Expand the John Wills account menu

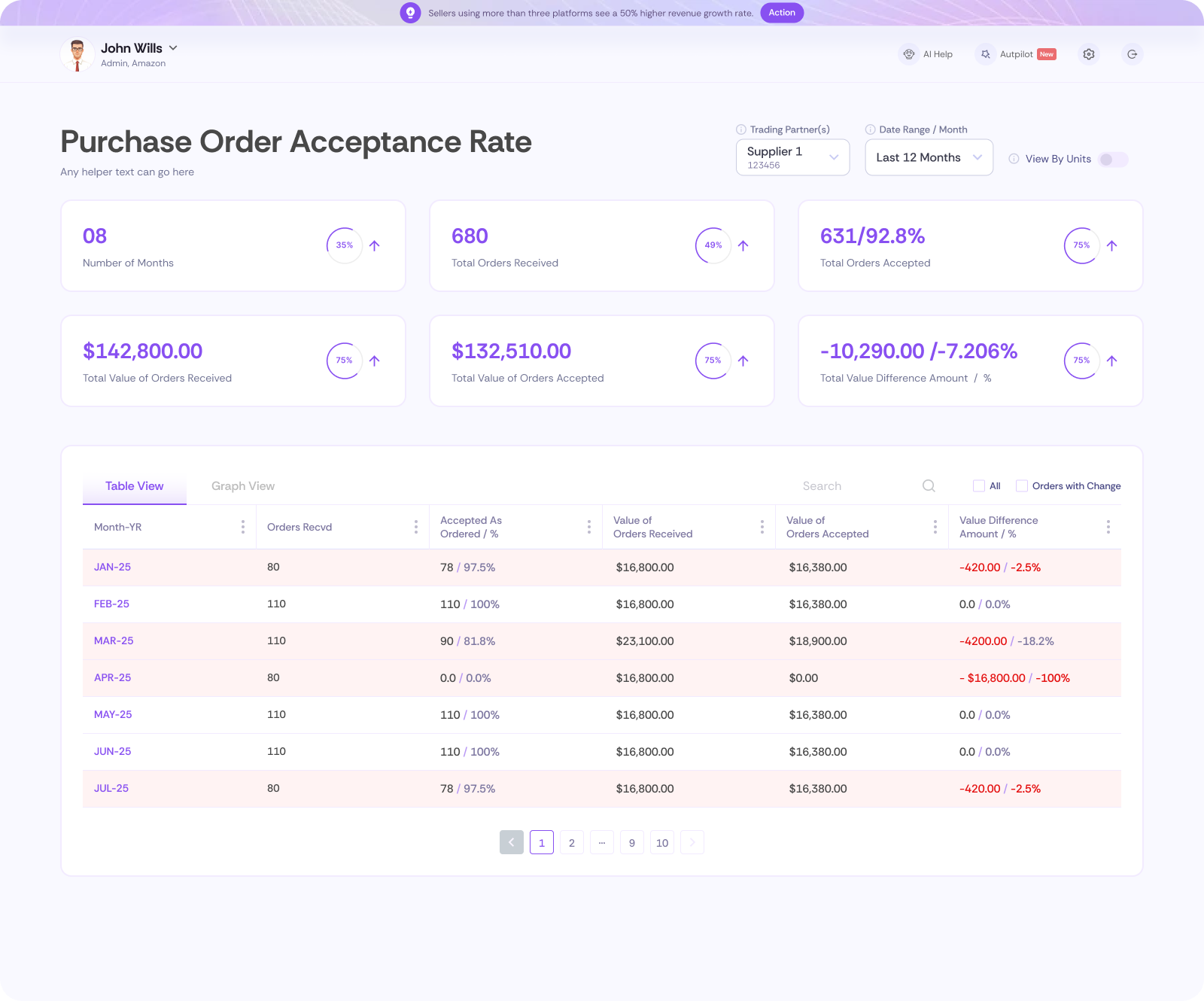point(173,48)
